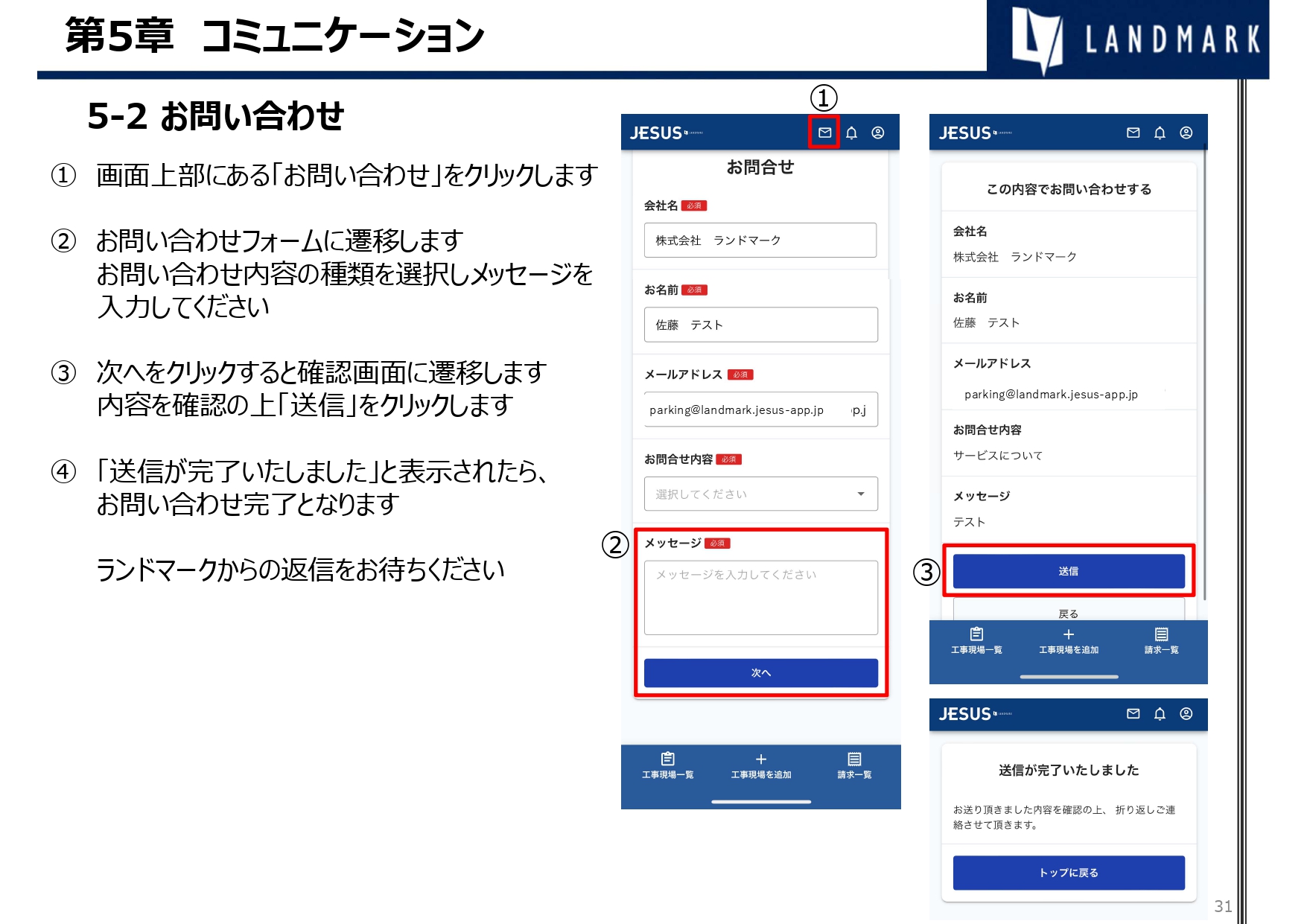
Task: Click the 5-2 お問い合わせ section title
Action: point(215,116)
